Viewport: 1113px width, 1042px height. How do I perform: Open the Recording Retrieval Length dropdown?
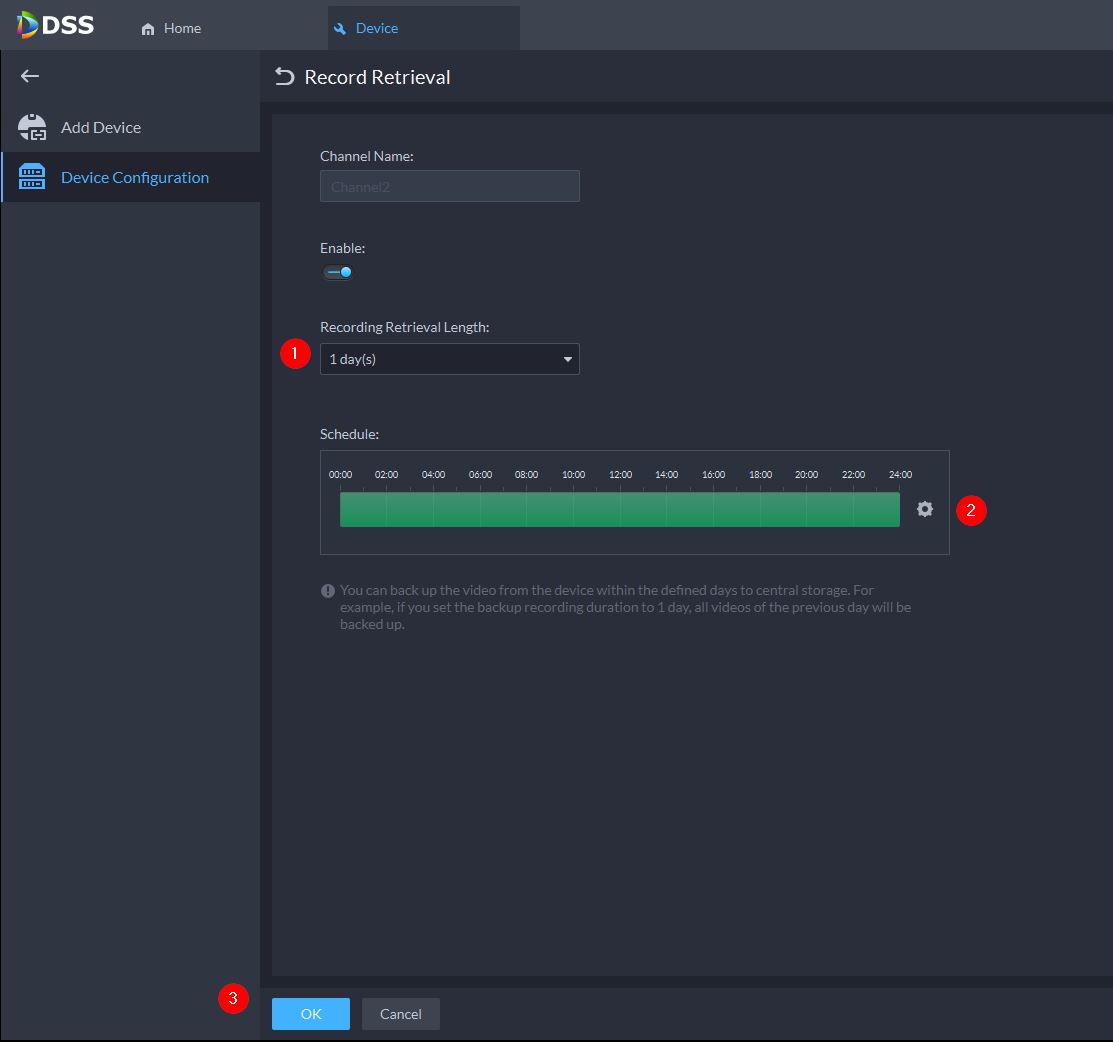[449, 359]
